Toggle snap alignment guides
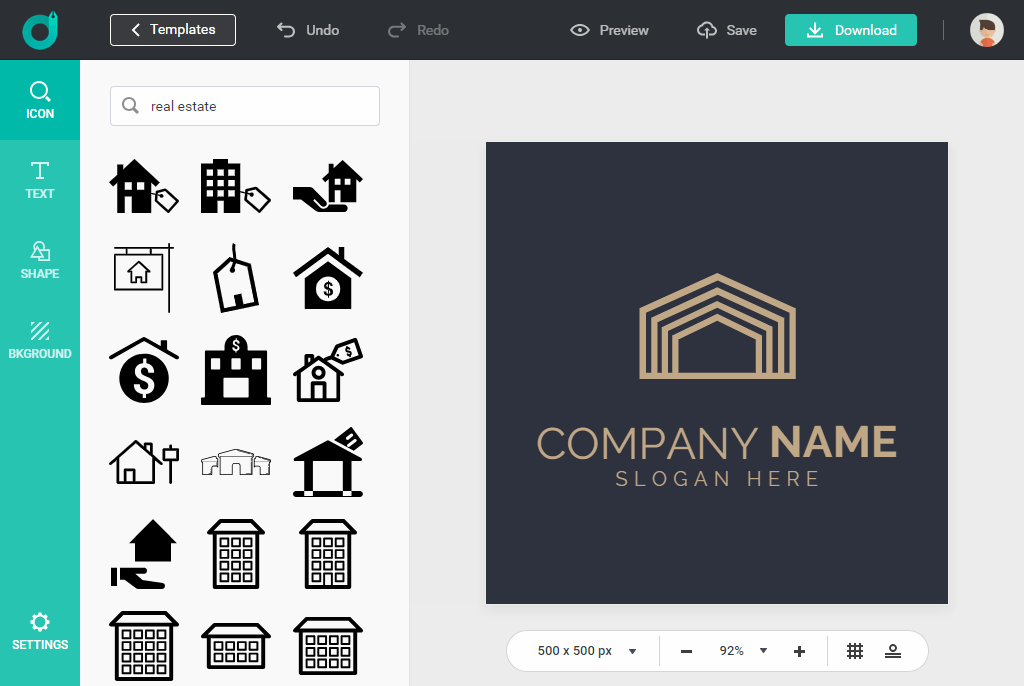Screen dimensions: 1024x686 point(892,651)
